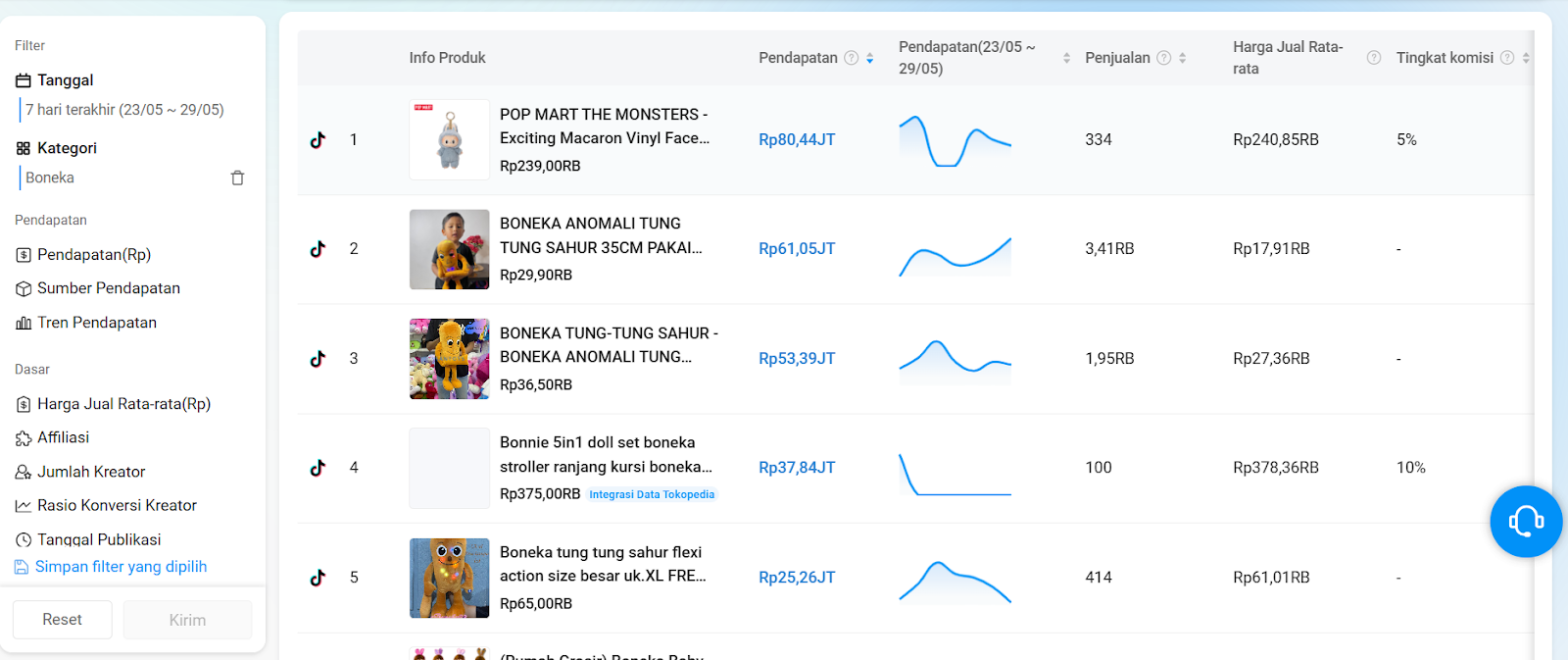Viewport: 1568px width, 660px height.
Task: Open the date range 7 hari terakhir selector
Action: [124, 110]
